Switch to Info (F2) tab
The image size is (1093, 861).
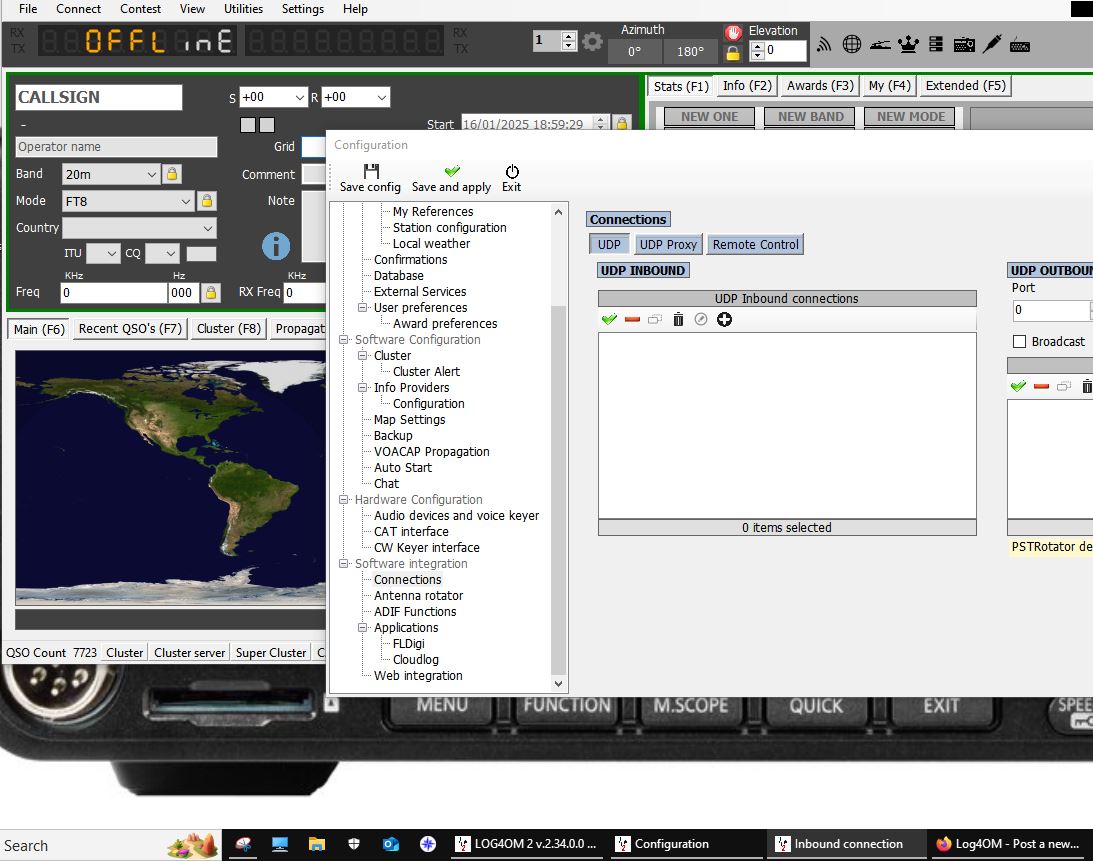click(747, 86)
